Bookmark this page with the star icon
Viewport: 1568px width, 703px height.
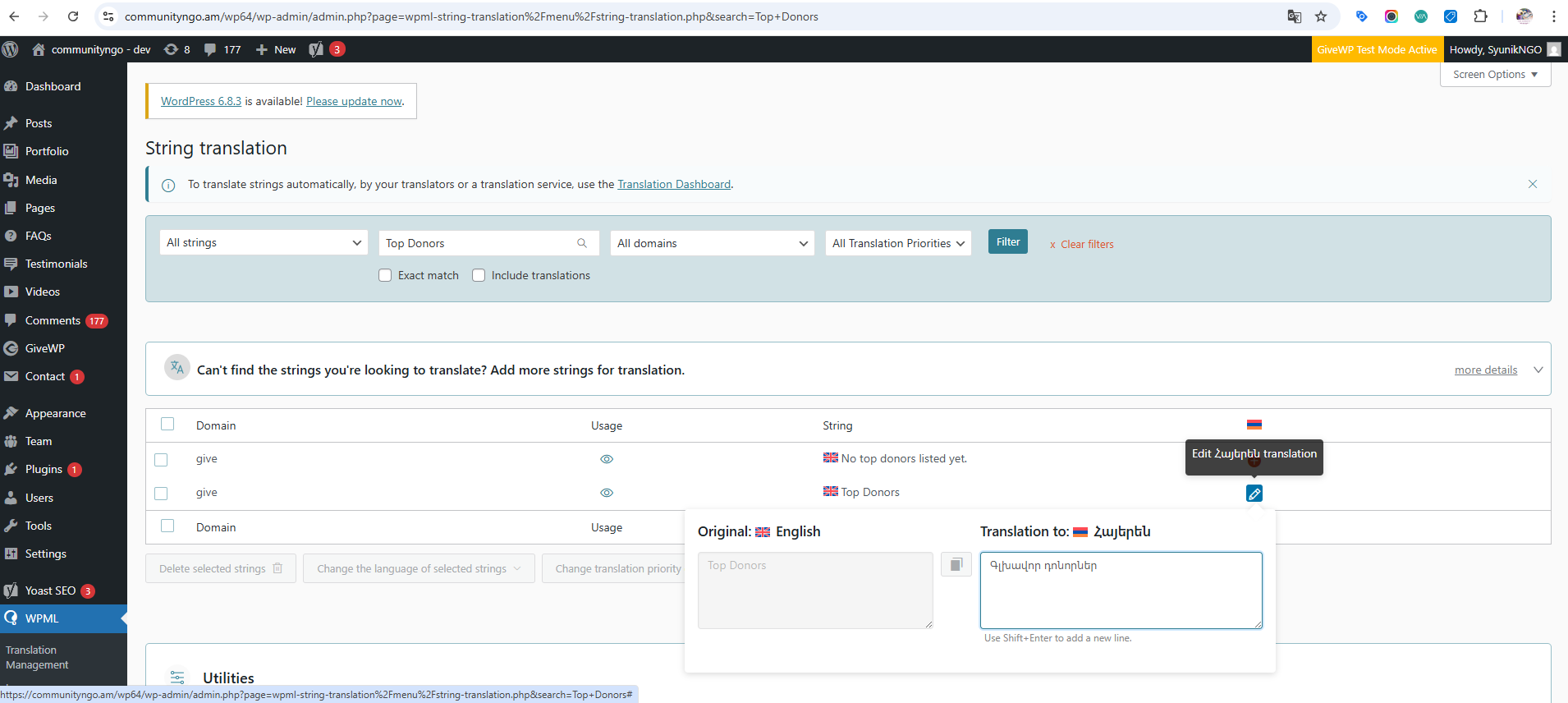tap(1321, 16)
